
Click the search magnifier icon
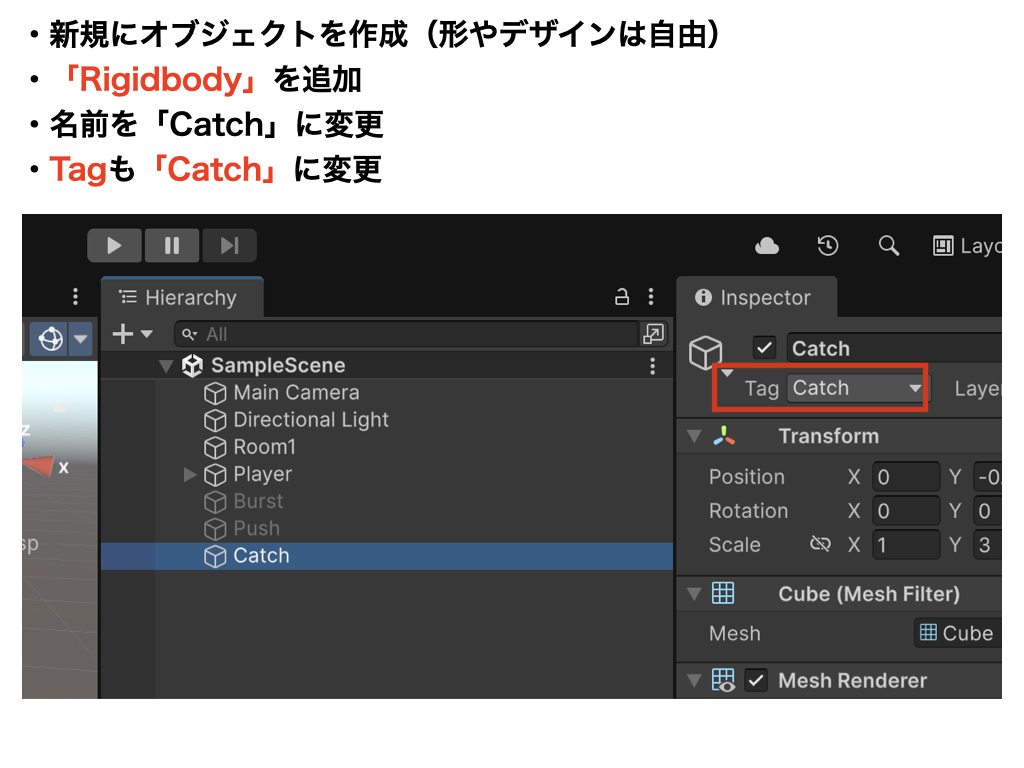point(888,246)
